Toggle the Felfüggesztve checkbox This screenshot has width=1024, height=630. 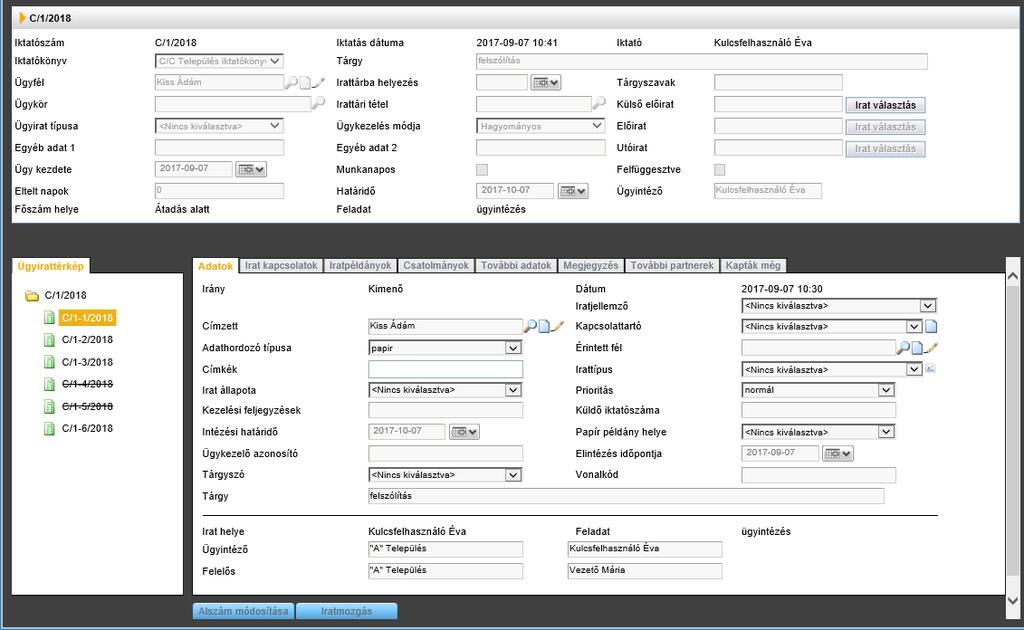pos(720,170)
